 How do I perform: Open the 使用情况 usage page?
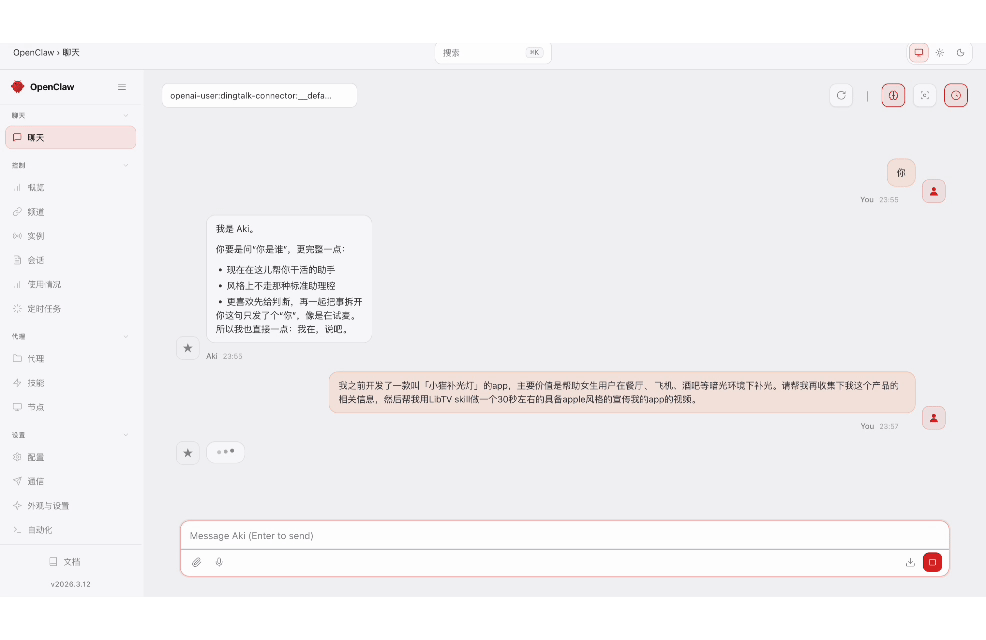click(x=70, y=284)
